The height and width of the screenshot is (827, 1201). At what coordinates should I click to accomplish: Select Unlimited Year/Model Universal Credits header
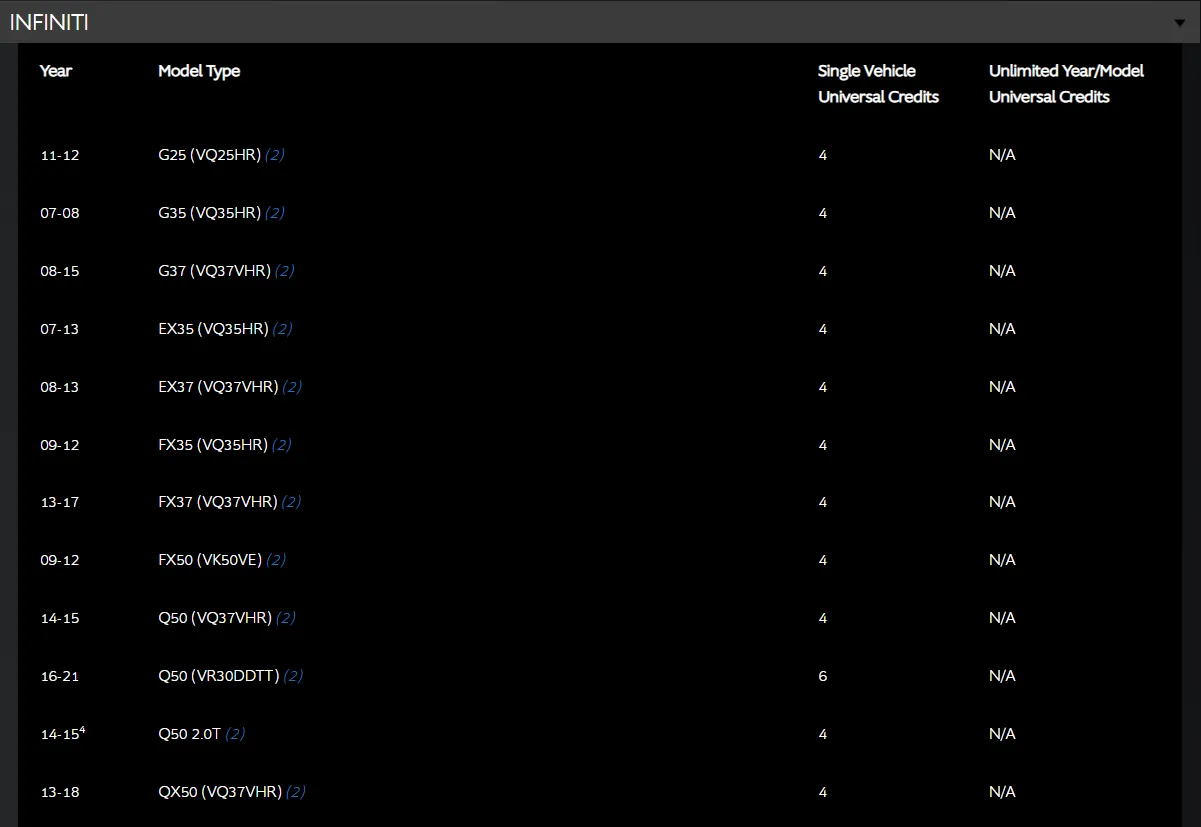point(1066,84)
